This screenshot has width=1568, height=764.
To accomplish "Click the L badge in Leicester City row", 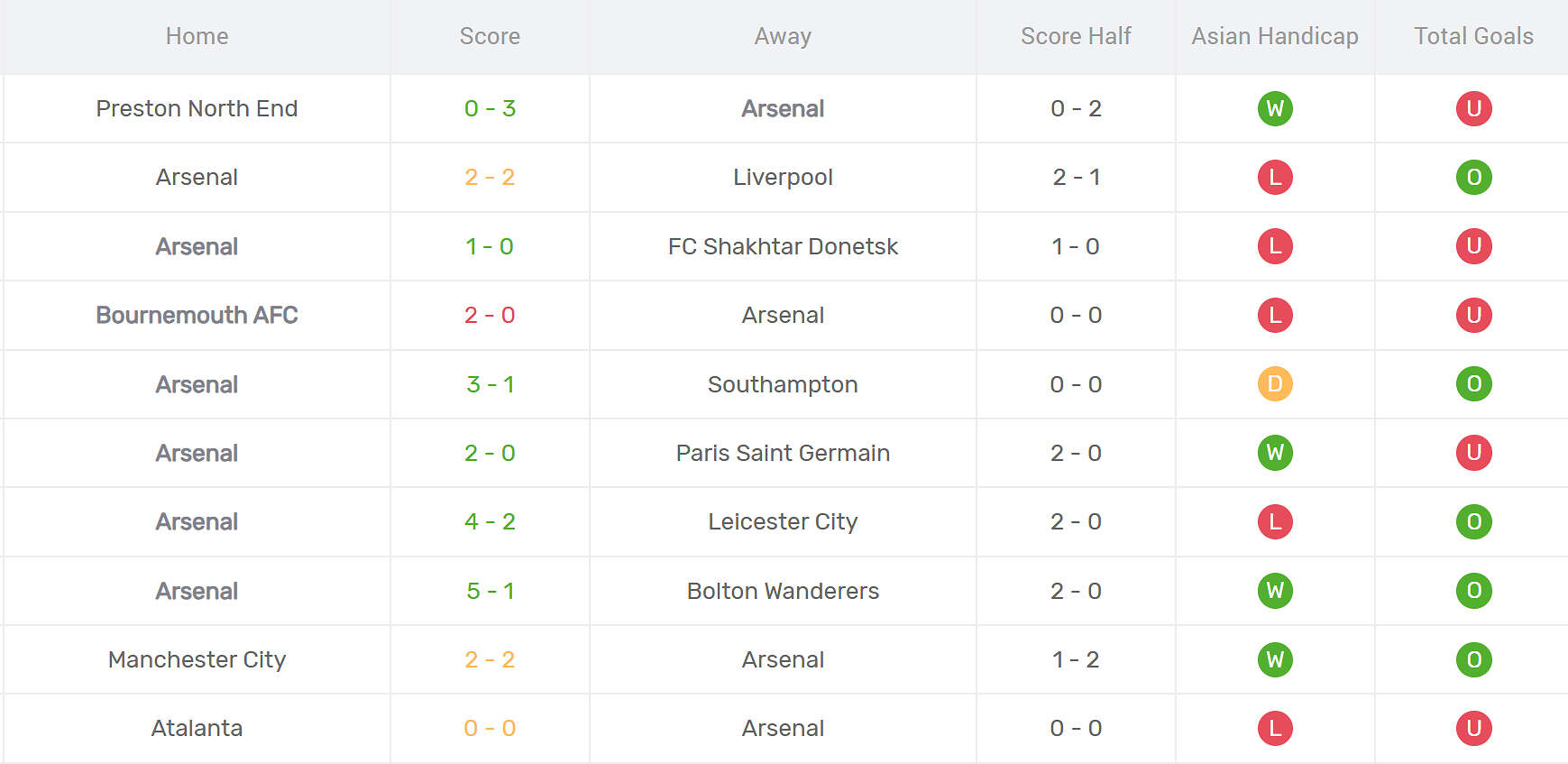I will [1275, 522].
